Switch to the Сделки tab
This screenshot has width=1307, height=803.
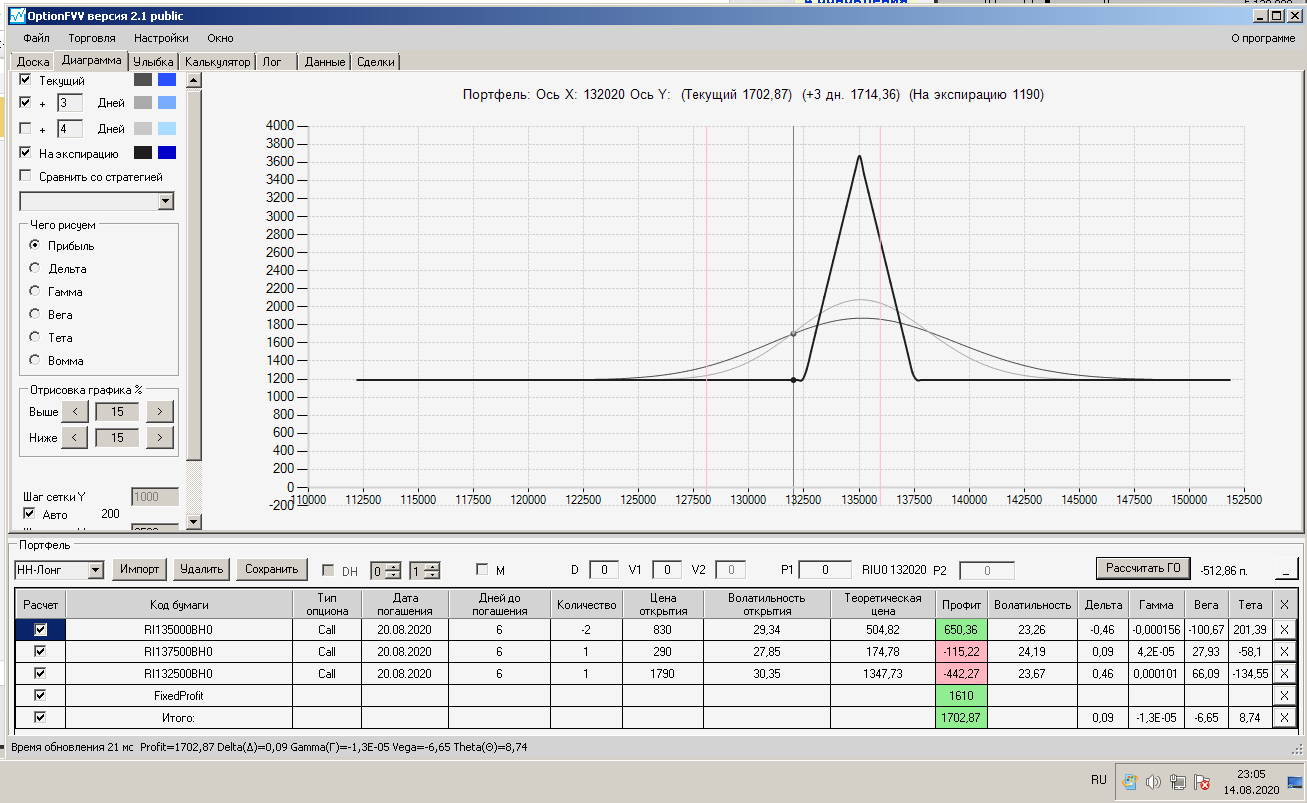[375, 62]
